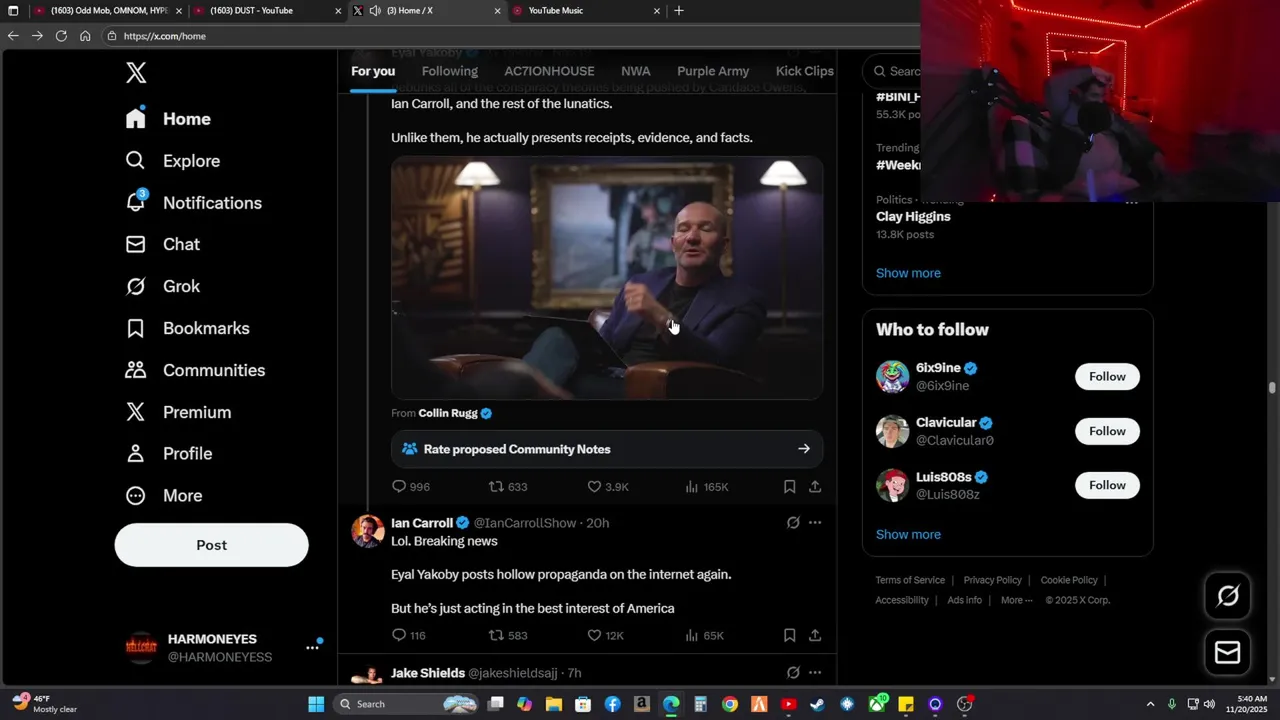Show more accounts to follow
The height and width of the screenshot is (720, 1280).
(908, 535)
